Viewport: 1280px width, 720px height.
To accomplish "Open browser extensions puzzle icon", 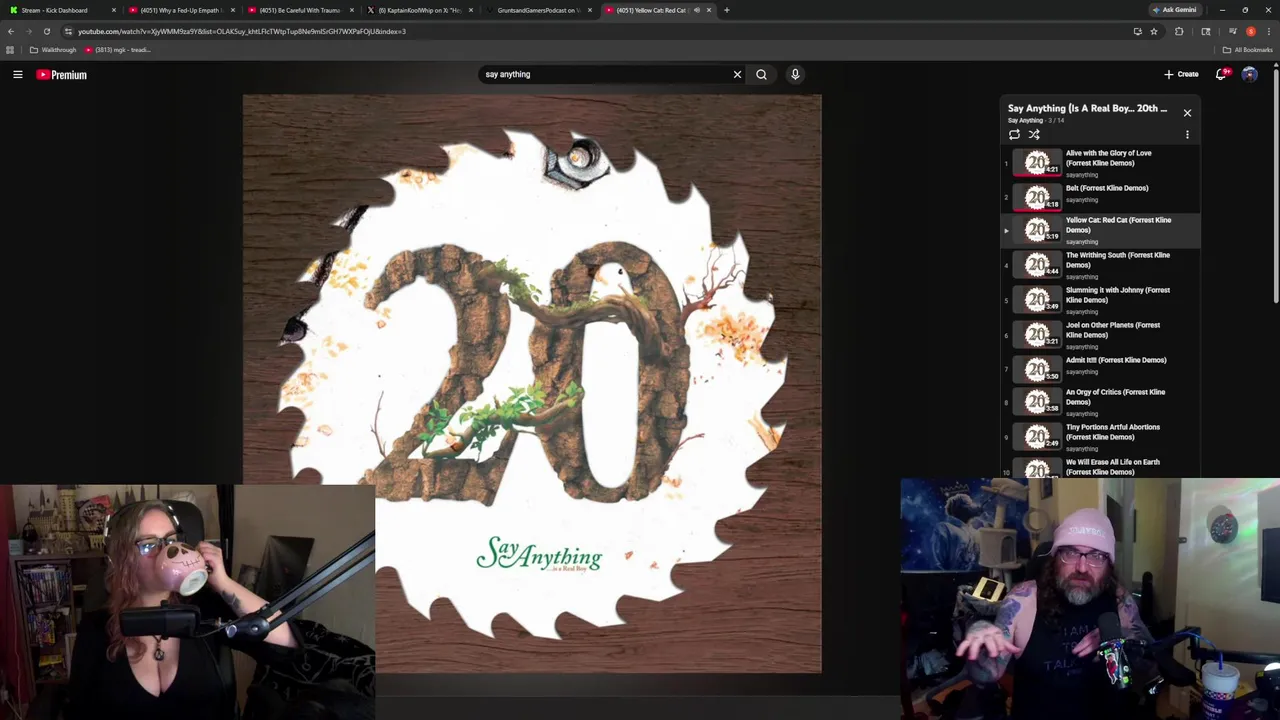I will coord(1179,31).
